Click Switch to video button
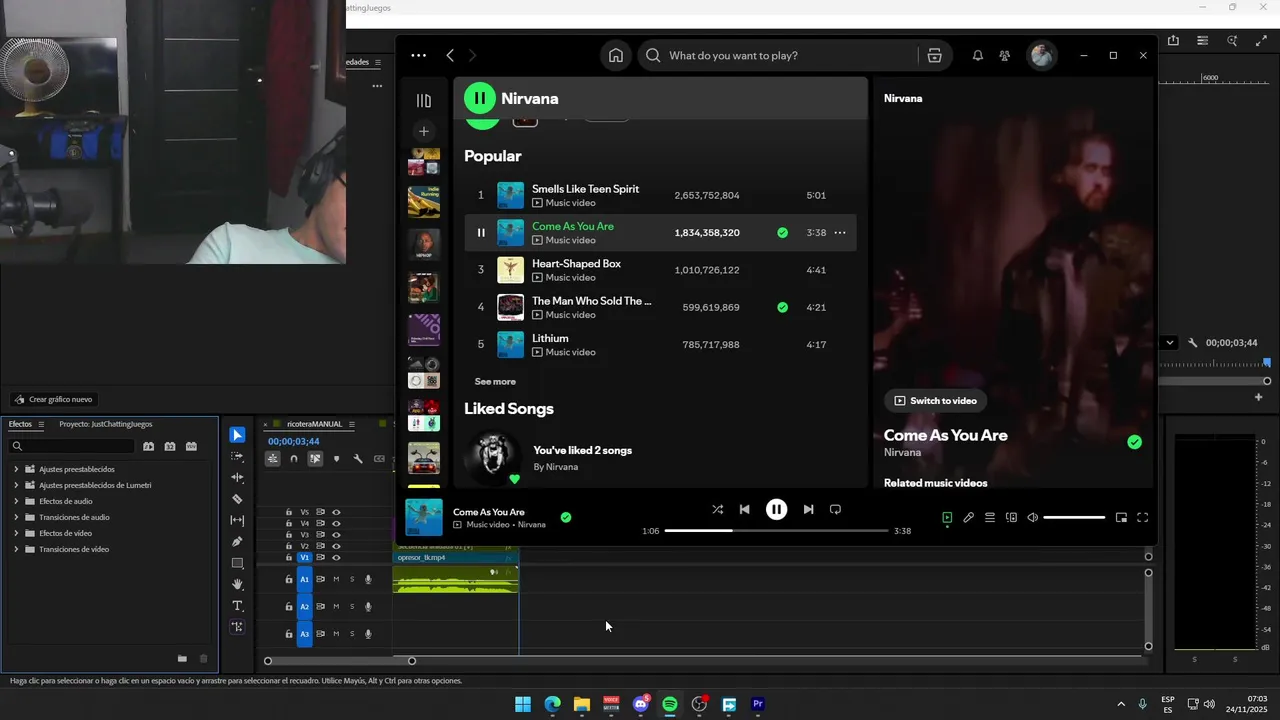1280x720 pixels. pos(935,401)
